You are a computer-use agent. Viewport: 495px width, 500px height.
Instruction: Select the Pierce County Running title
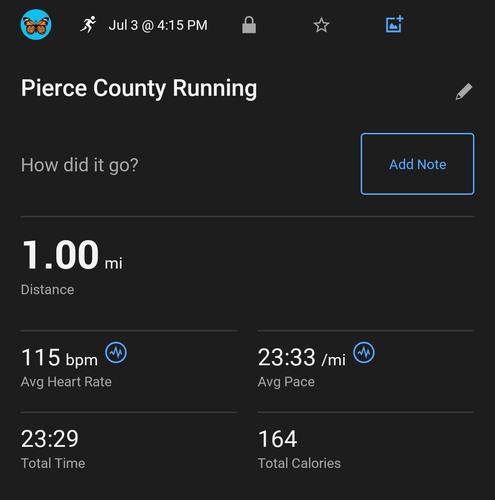pos(139,89)
